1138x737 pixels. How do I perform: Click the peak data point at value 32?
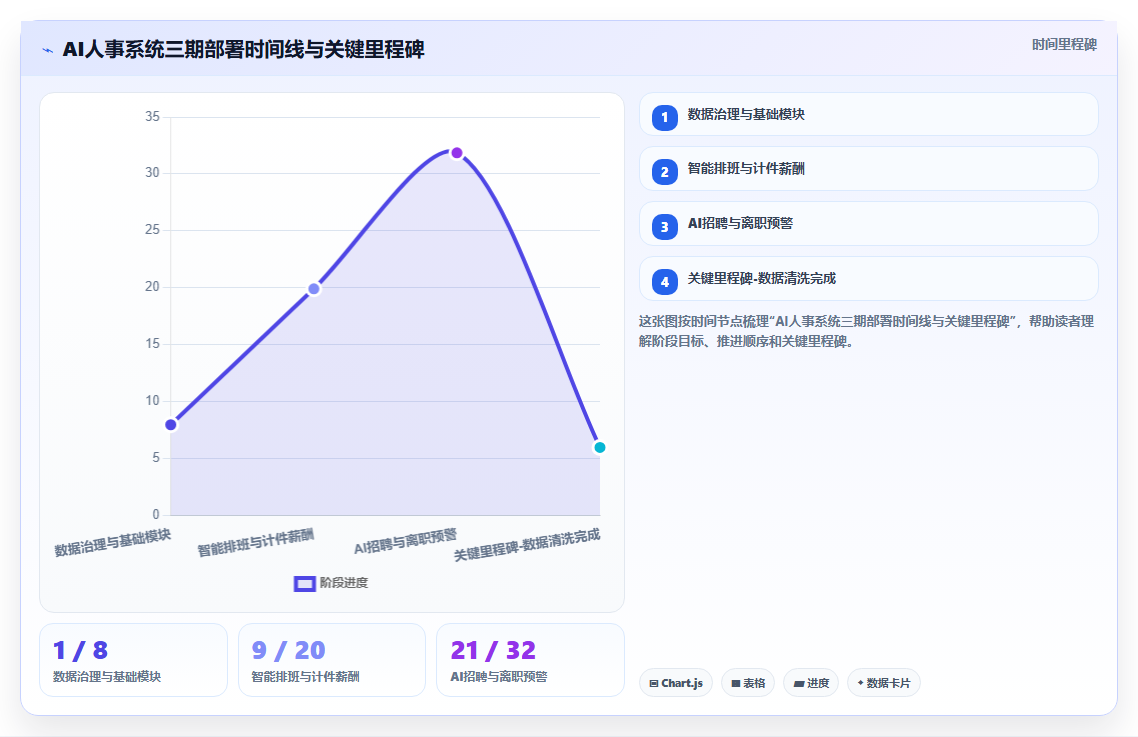pyautogui.click(x=457, y=152)
